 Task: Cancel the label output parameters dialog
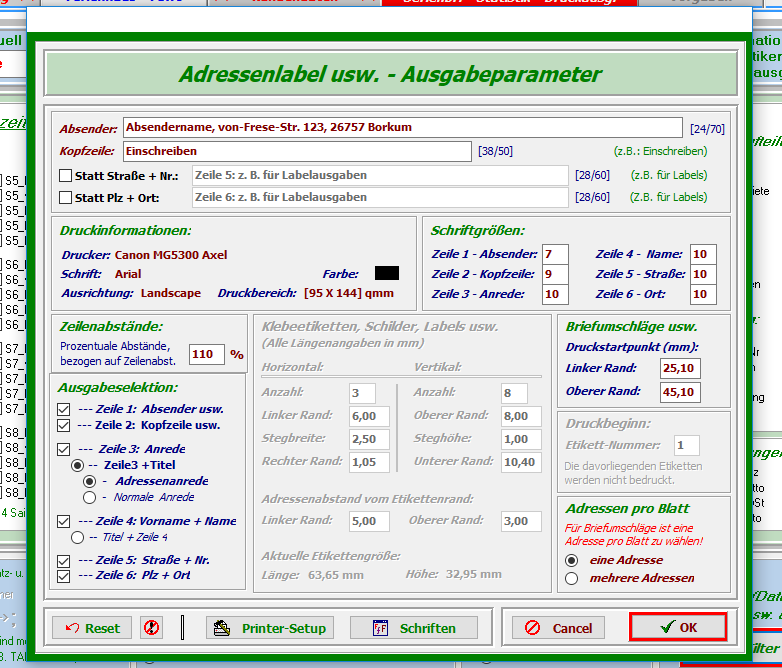click(x=559, y=628)
